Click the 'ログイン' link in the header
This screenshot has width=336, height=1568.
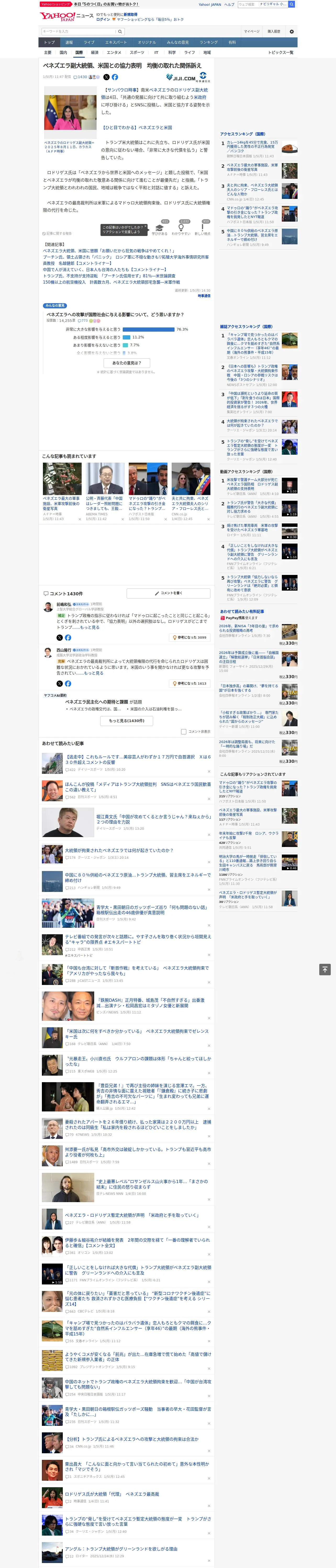tap(103, 20)
